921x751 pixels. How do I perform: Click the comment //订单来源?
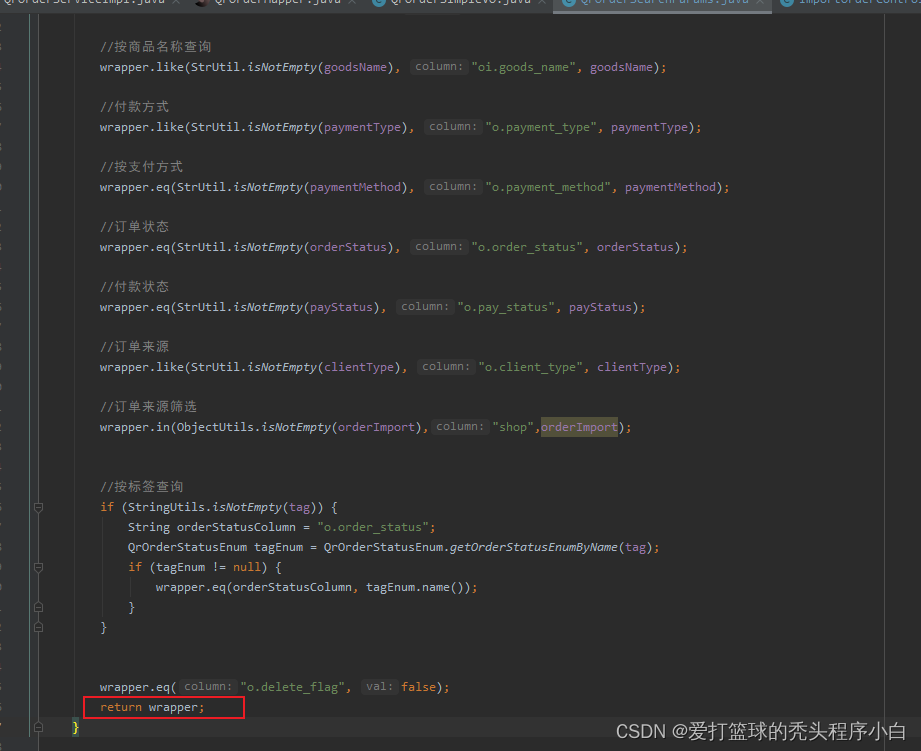click(x=135, y=346)
